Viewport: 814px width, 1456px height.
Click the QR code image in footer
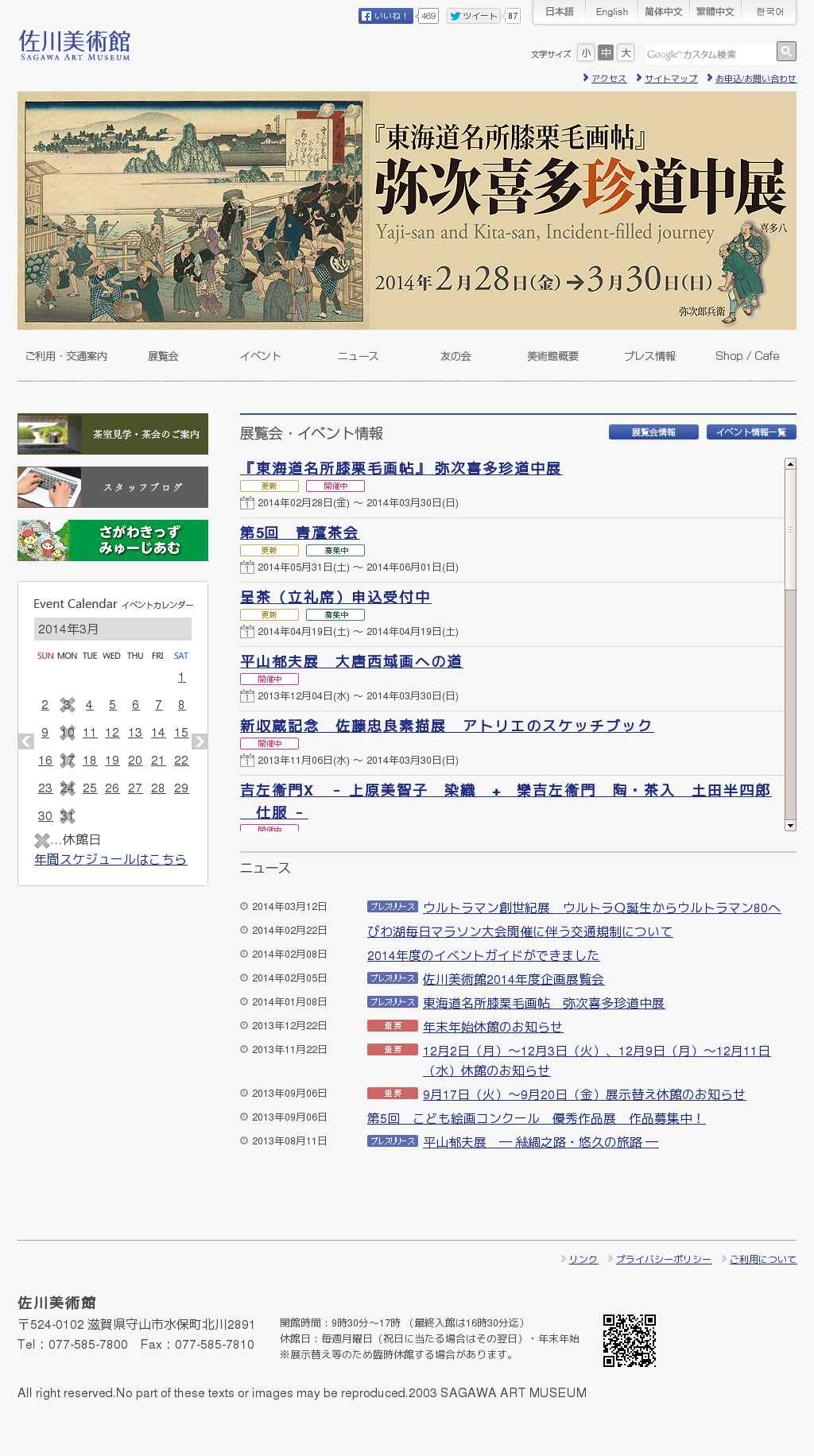tap(629, 1341)
